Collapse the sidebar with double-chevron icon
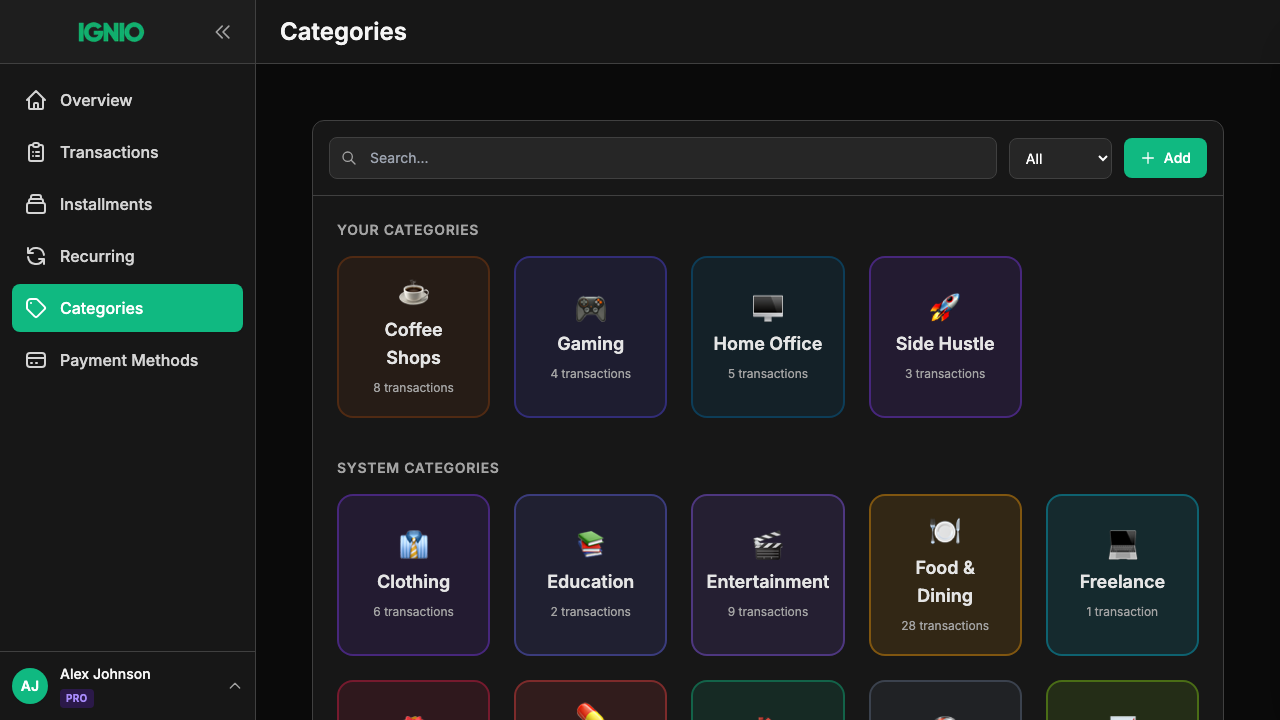This screenshot has width=1280, height=720. click(222, 32)
